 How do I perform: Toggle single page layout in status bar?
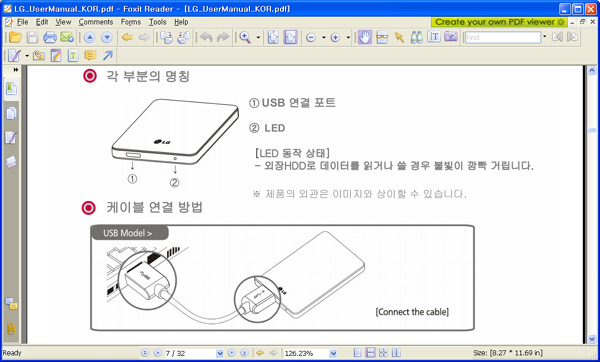(x=357, y=353)
